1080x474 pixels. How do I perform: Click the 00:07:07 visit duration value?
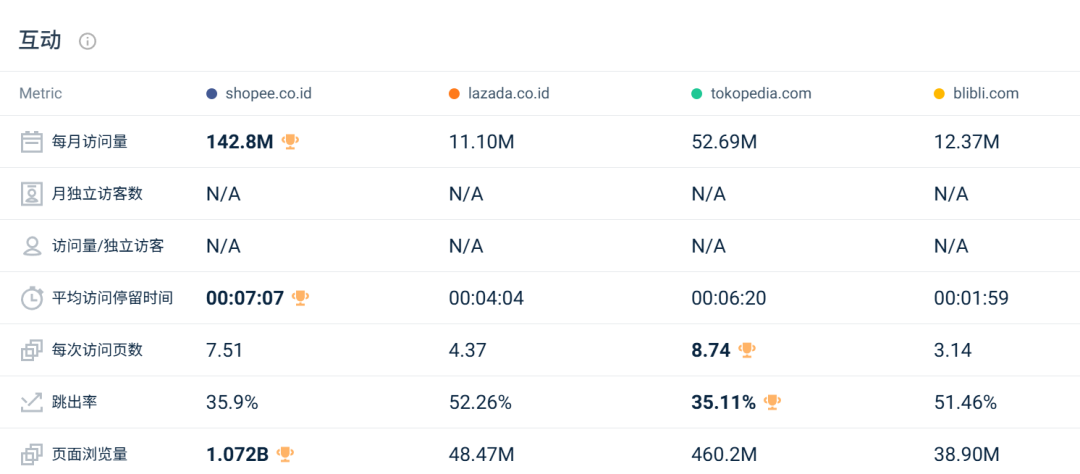click(x=245, y=298)
